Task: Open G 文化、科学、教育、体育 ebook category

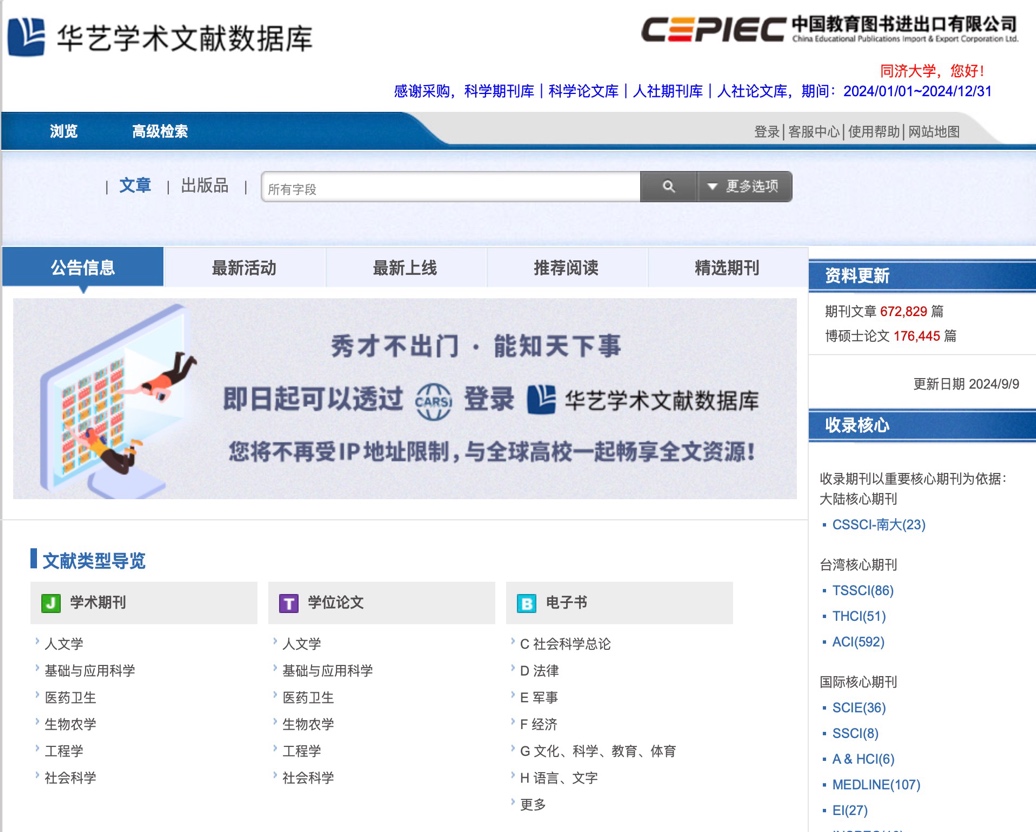Action: 598,751
